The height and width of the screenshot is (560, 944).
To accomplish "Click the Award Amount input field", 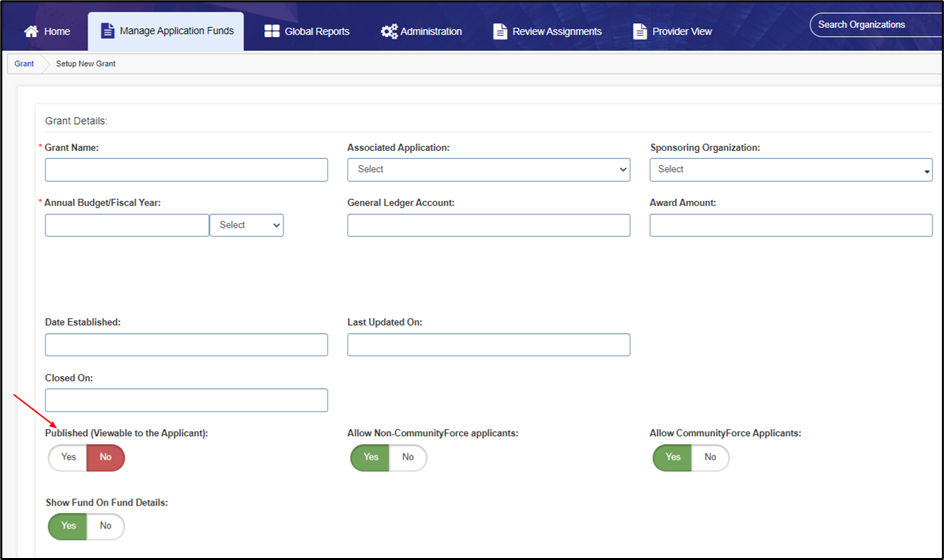I will 790,225.
